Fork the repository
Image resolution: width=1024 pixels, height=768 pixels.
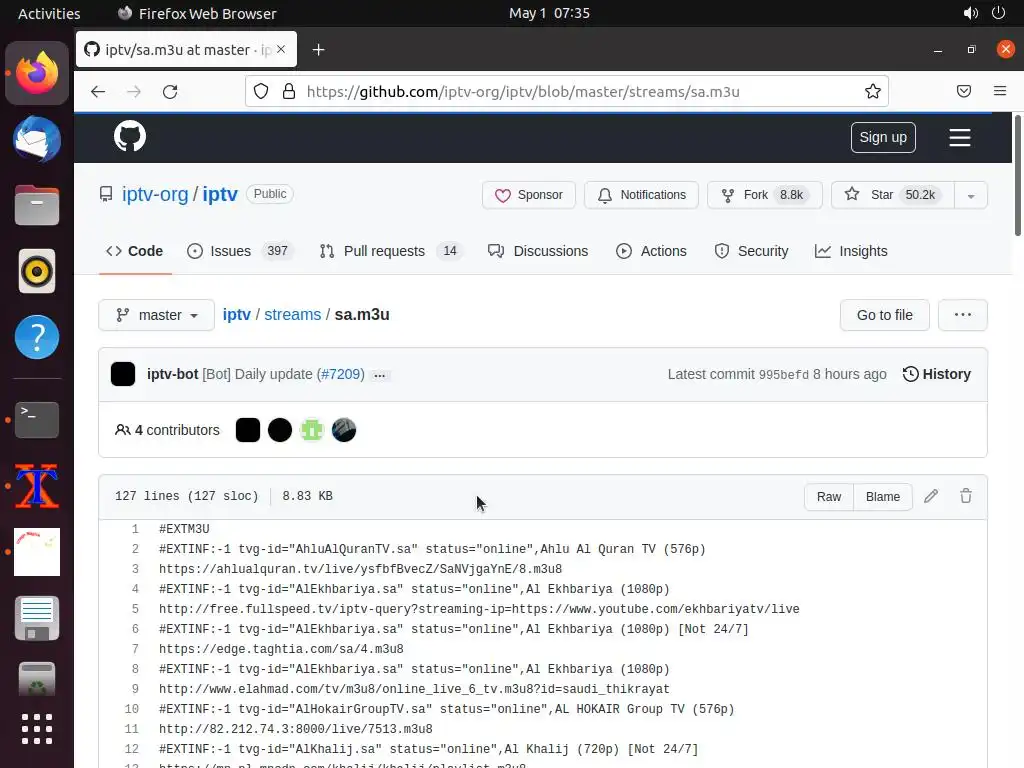(x=765, y=195)
